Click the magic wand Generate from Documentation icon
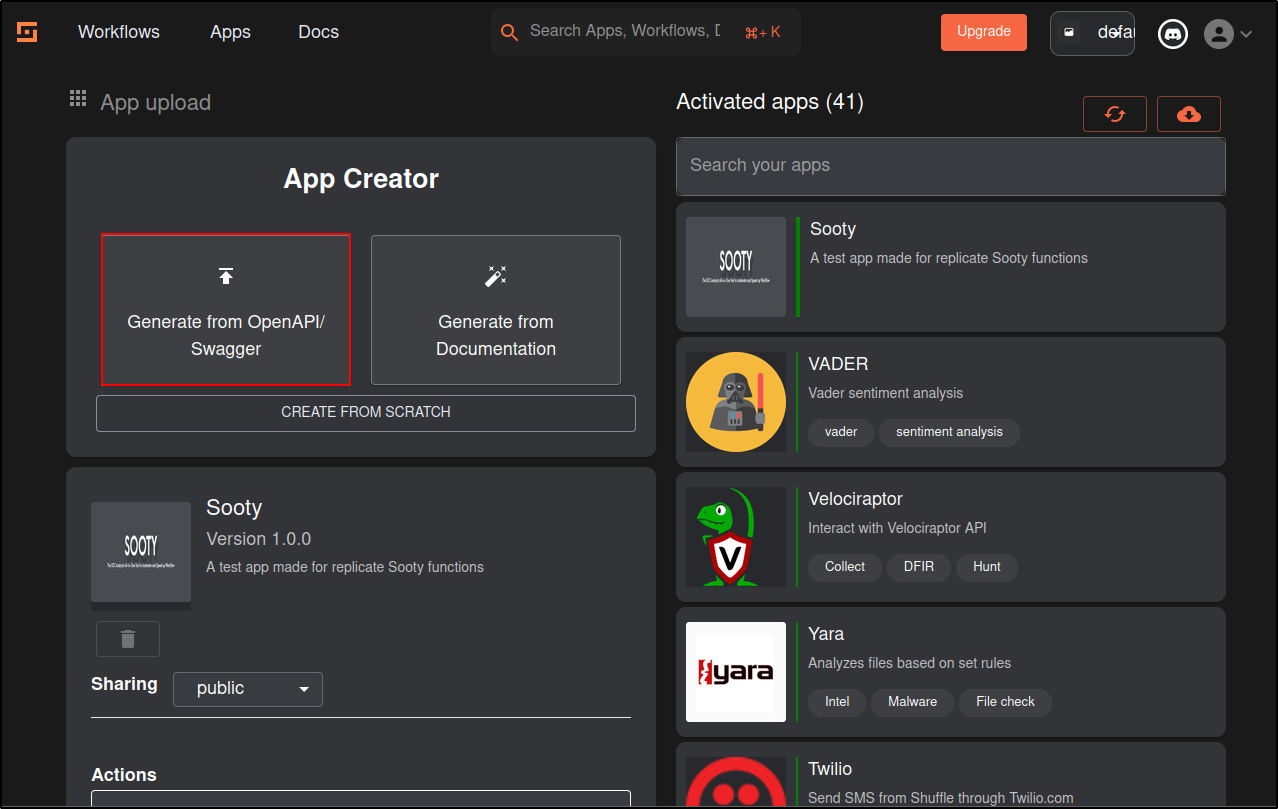1278x809 pixels. click(x=496, y=276)
